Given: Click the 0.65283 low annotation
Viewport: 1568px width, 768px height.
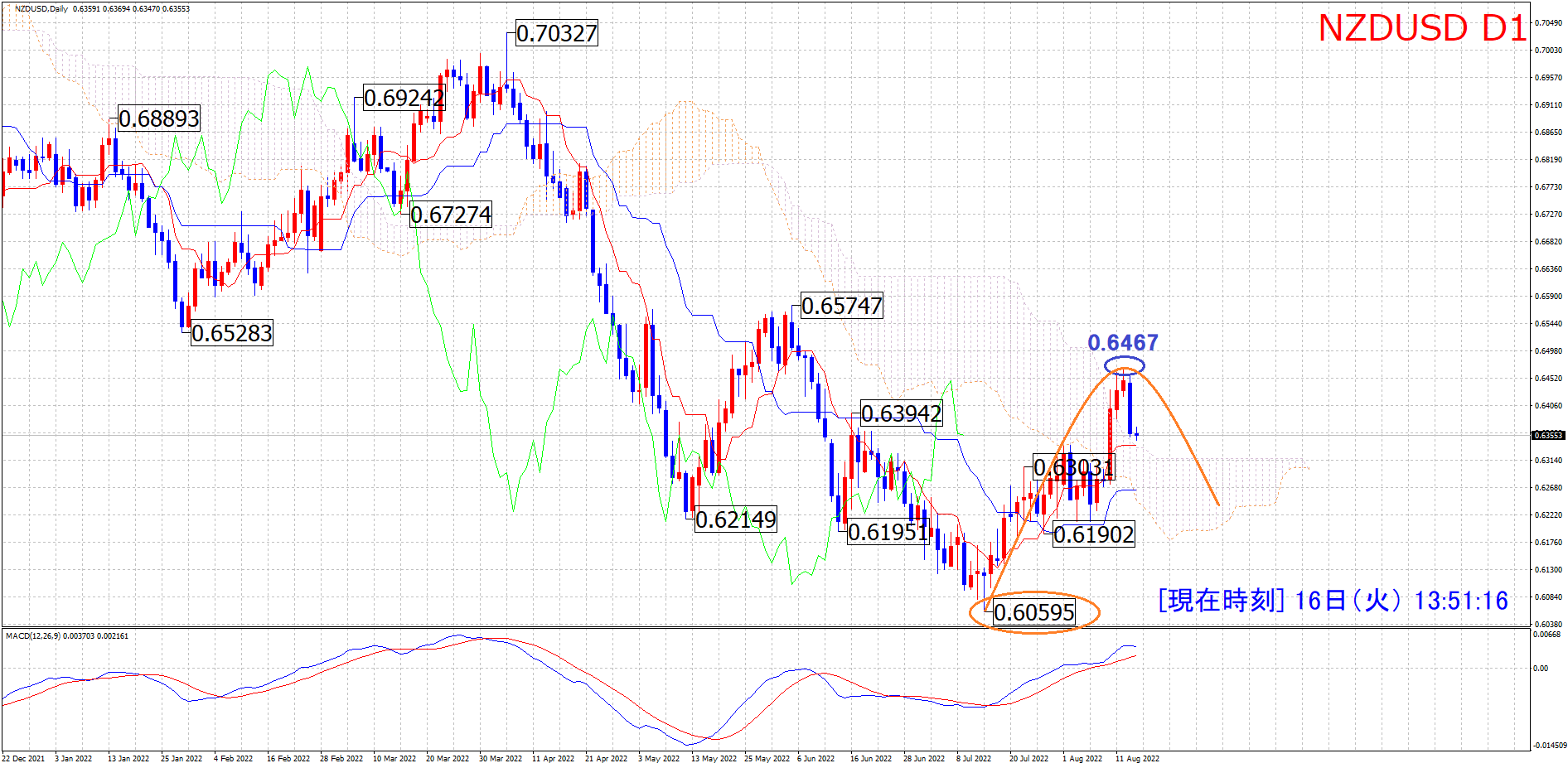Looking at the screenshot, I should 232,334.
